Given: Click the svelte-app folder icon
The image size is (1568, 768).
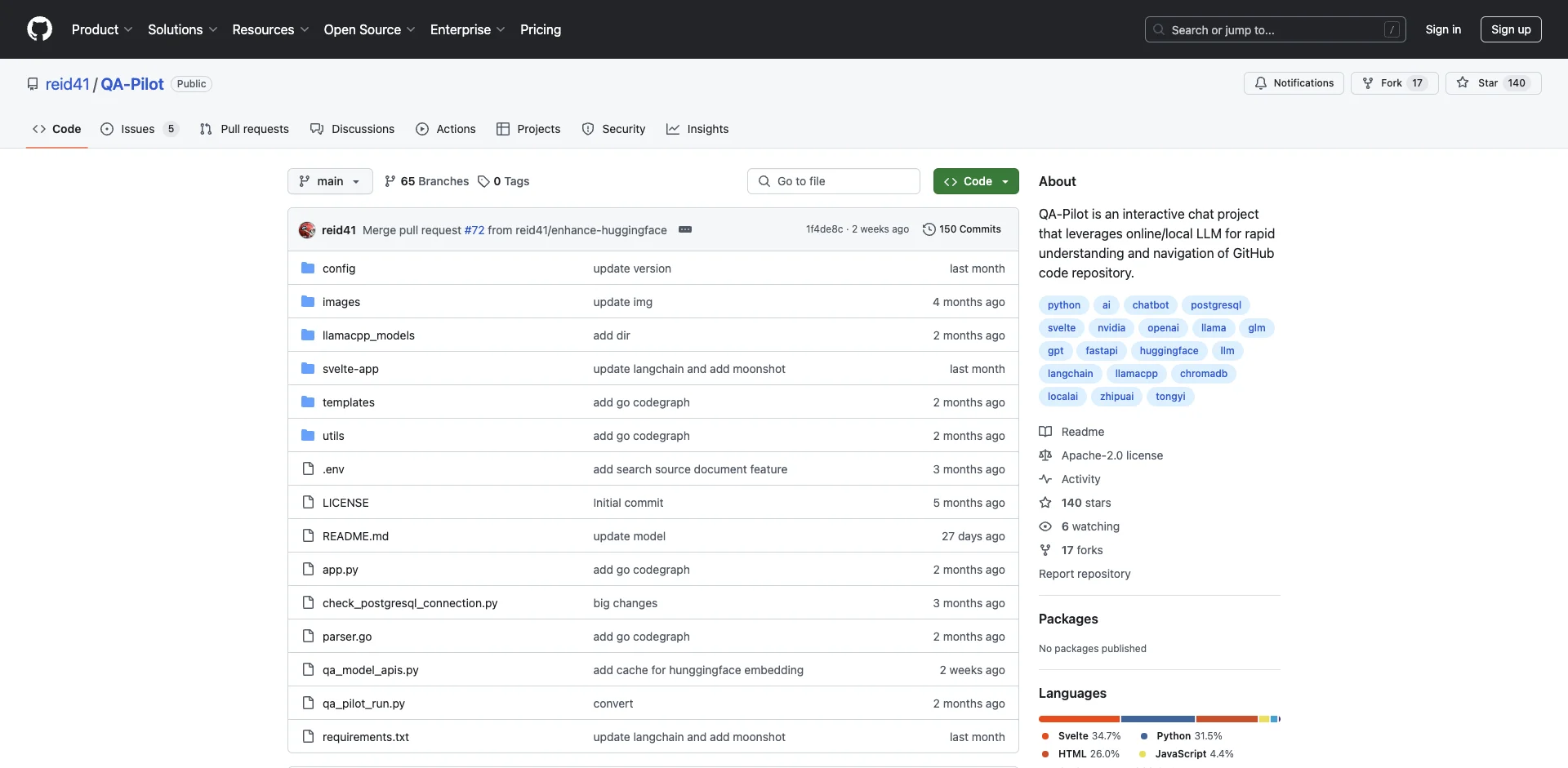Looking at the screenshot, I should click(x=308, y=369).
